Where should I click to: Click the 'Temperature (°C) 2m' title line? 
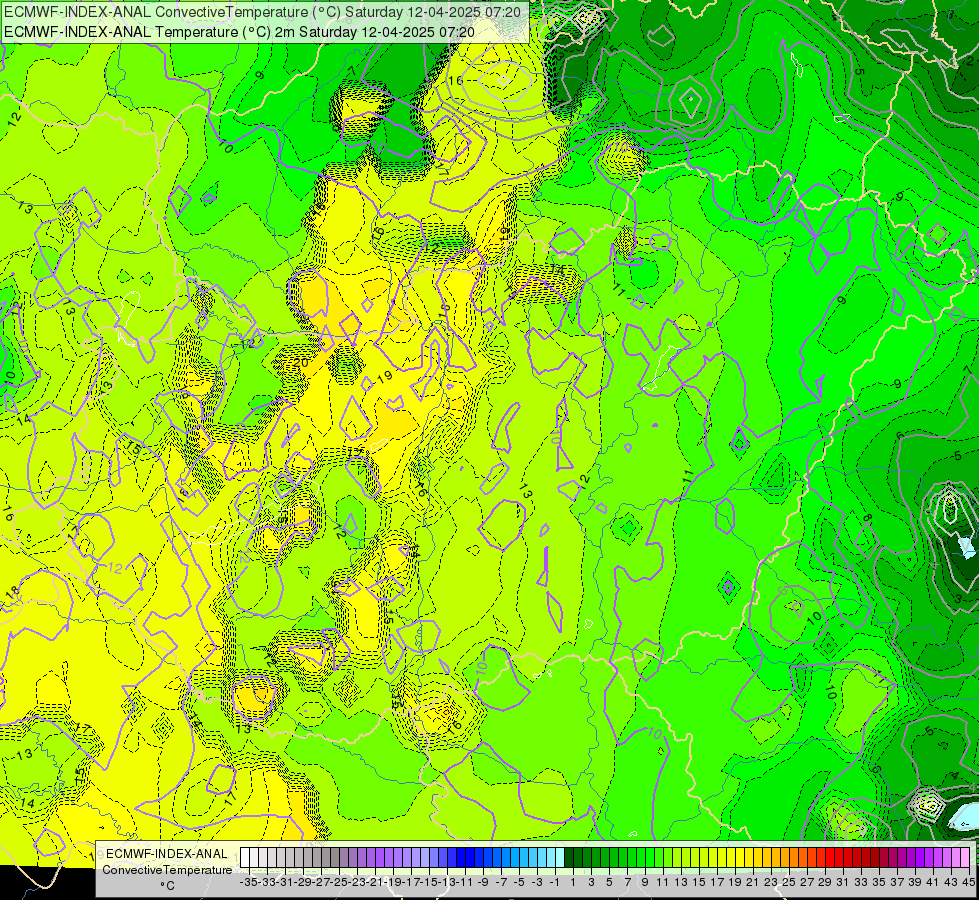[x=239, y=32]
